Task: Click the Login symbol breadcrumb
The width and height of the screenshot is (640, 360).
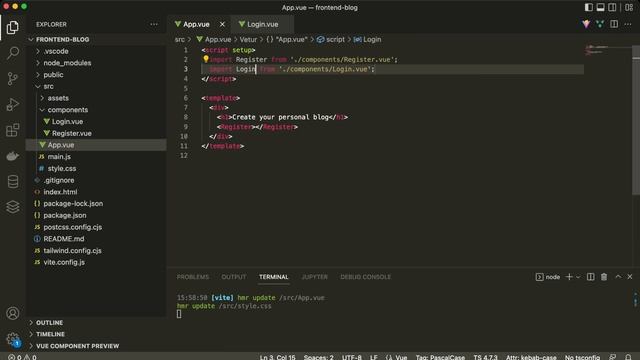Action: [367, 40]
